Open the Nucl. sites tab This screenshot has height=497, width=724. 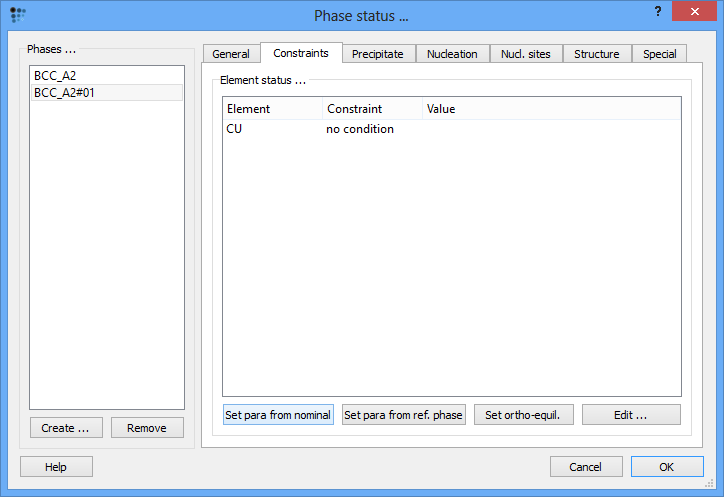pos(526,54)
